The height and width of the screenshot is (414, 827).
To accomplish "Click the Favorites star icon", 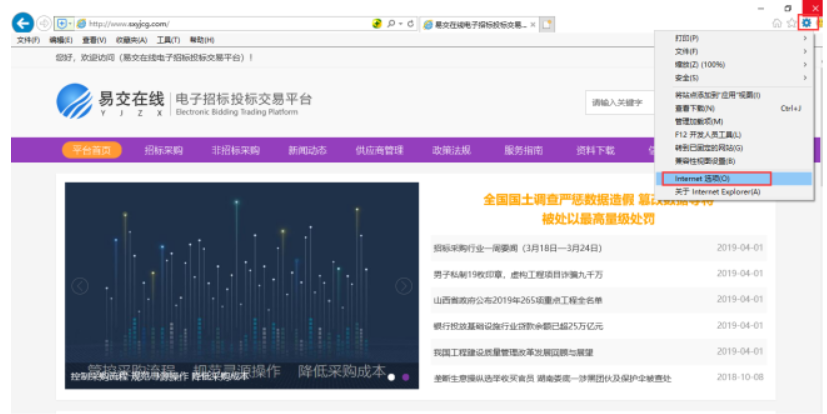I will tap(791, 23).
